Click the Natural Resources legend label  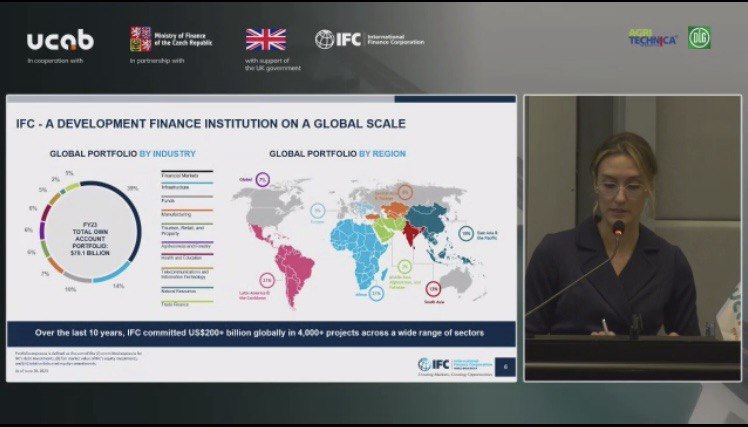click(179, 291)
